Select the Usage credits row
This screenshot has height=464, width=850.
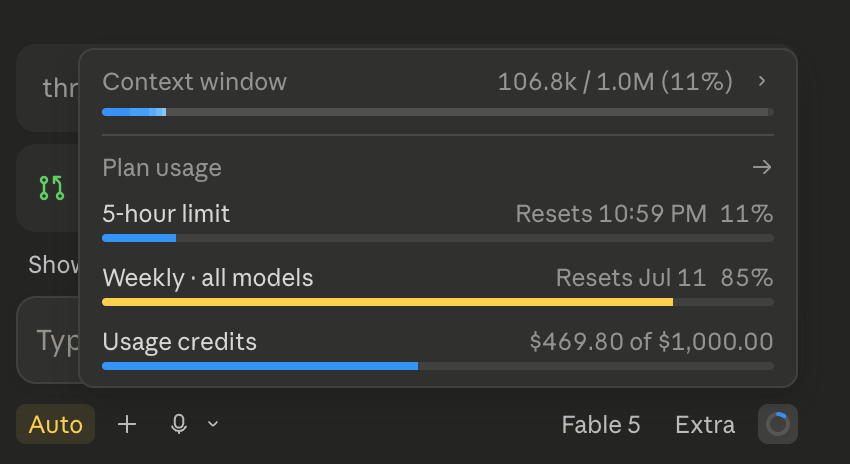438,351
